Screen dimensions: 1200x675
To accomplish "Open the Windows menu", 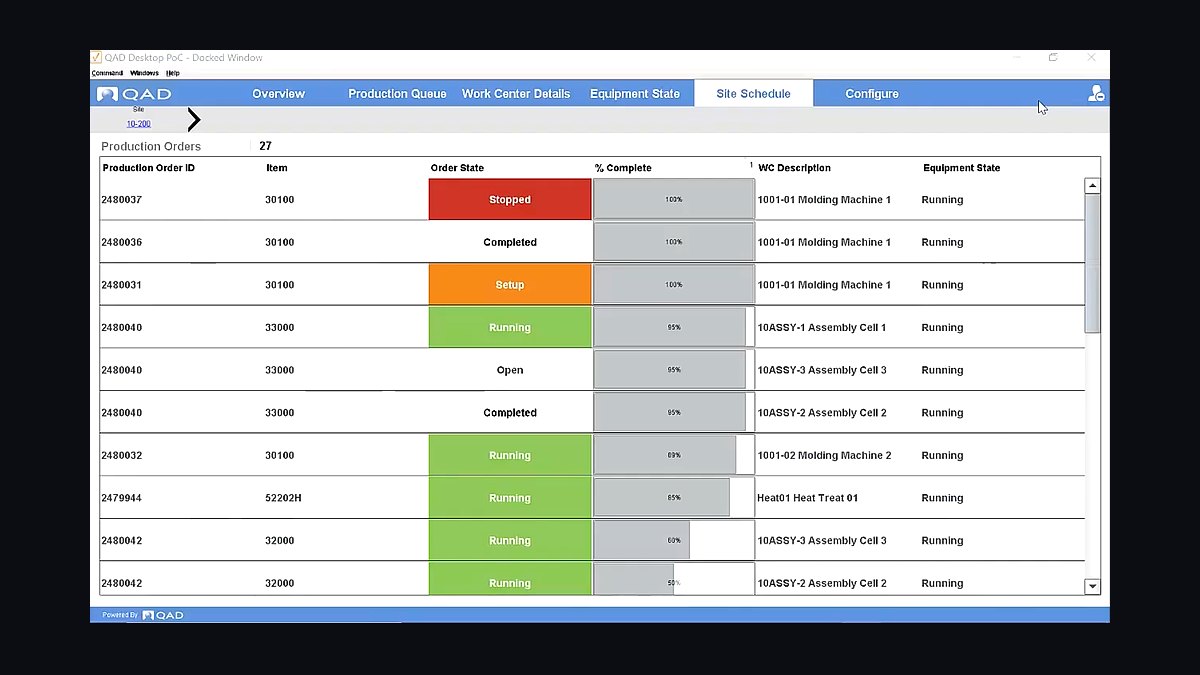I will click(x=144, y=73).
